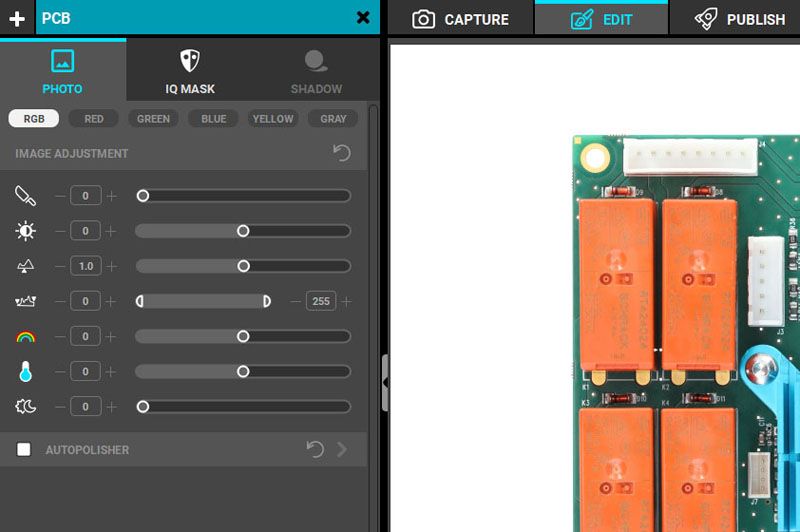
Task: Click the plus icon to add new item
Action: [17, 18]
